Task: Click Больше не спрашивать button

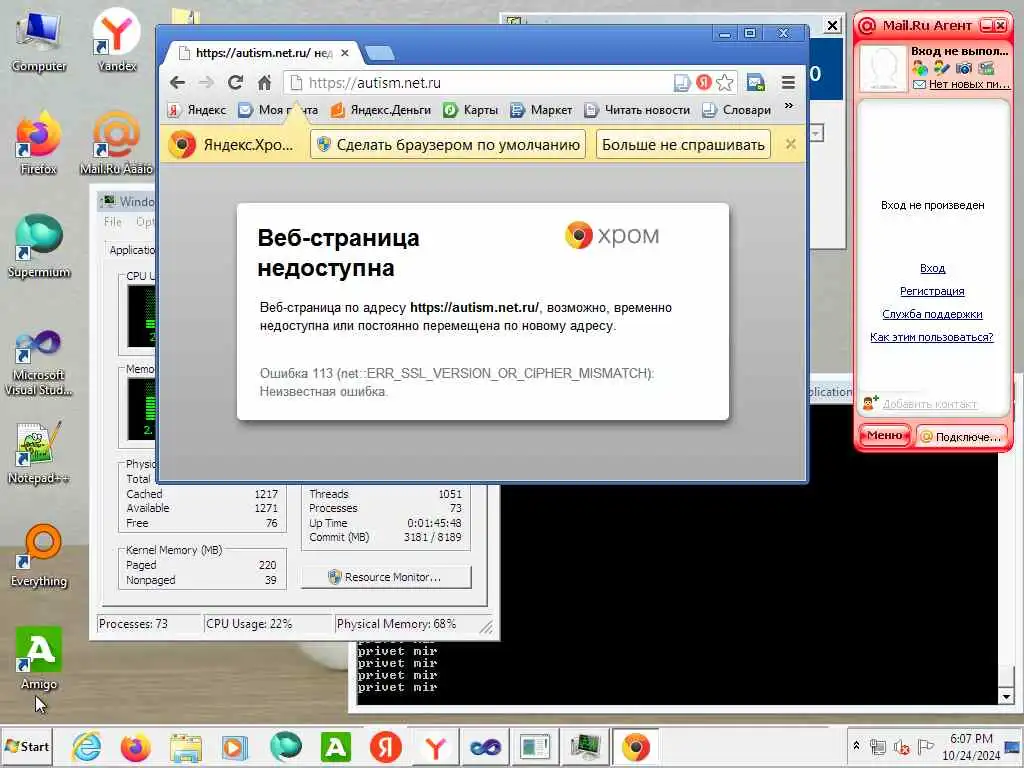Action: (x=683, y=144)
